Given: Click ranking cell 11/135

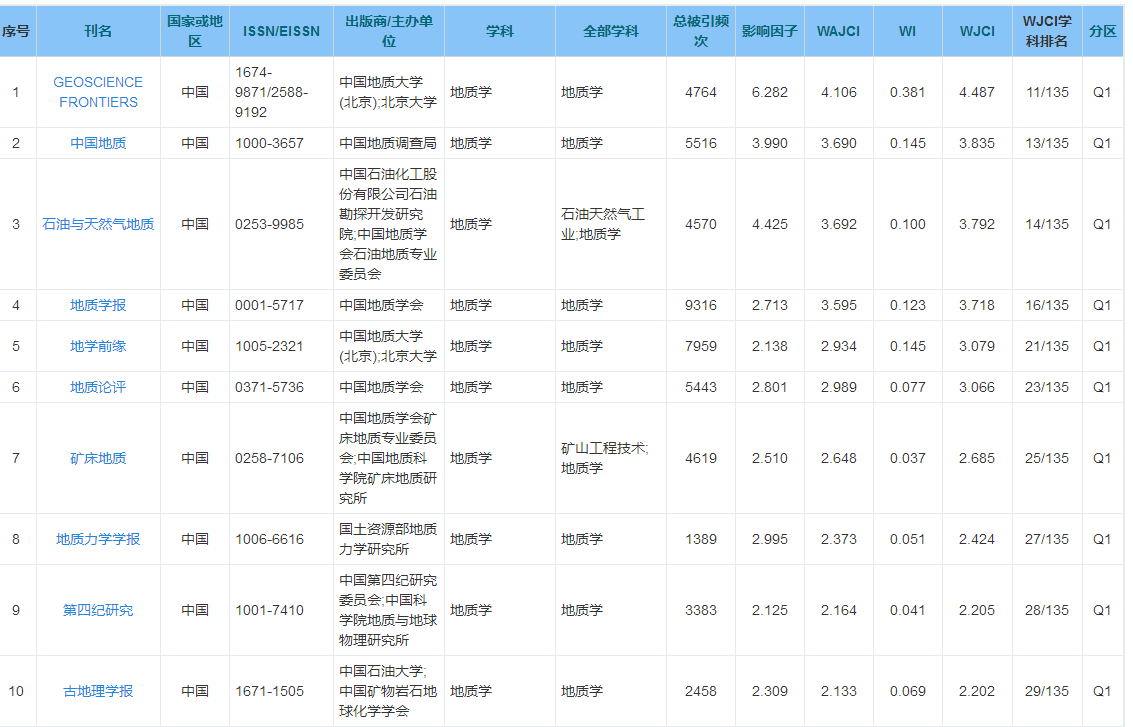Looking at the screenshot, I should pyautogui.click(x=1047, y=93).
